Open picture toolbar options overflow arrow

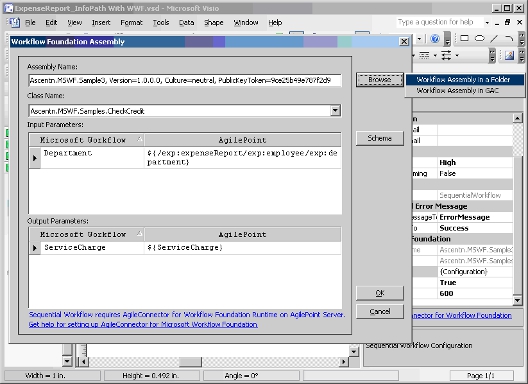coord(521,56)
